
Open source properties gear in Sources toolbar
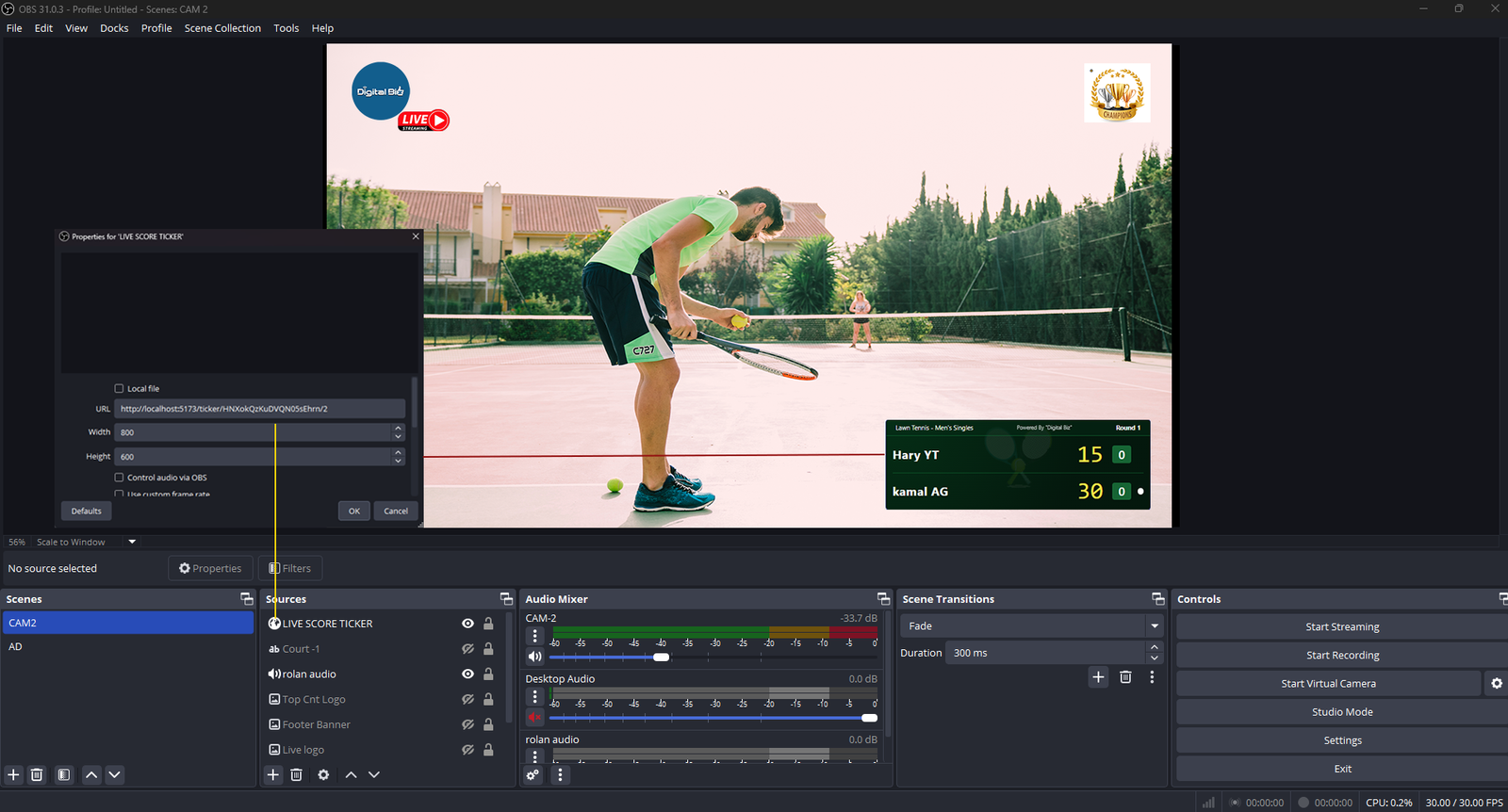[x=323, y=774]
